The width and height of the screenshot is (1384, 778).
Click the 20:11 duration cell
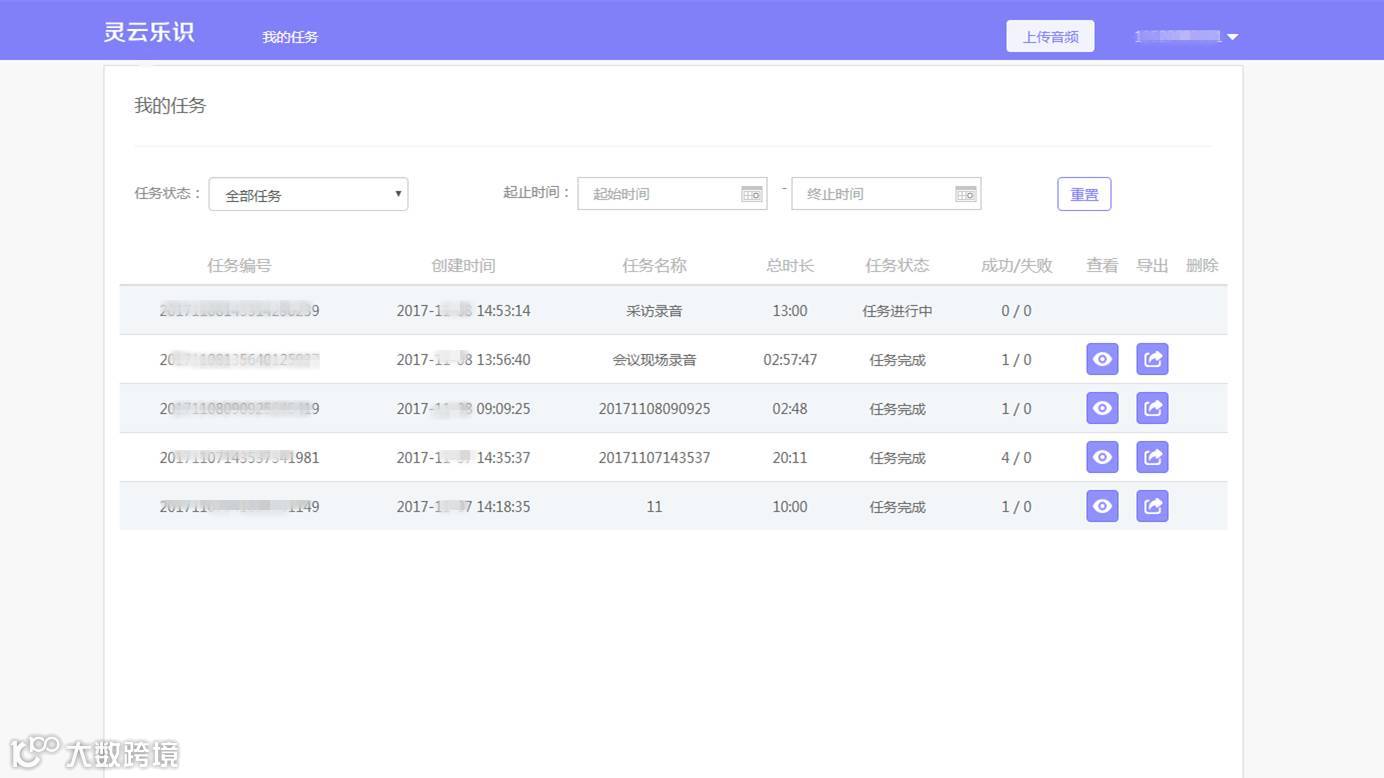pyautogui.click(x=790, y=458)
